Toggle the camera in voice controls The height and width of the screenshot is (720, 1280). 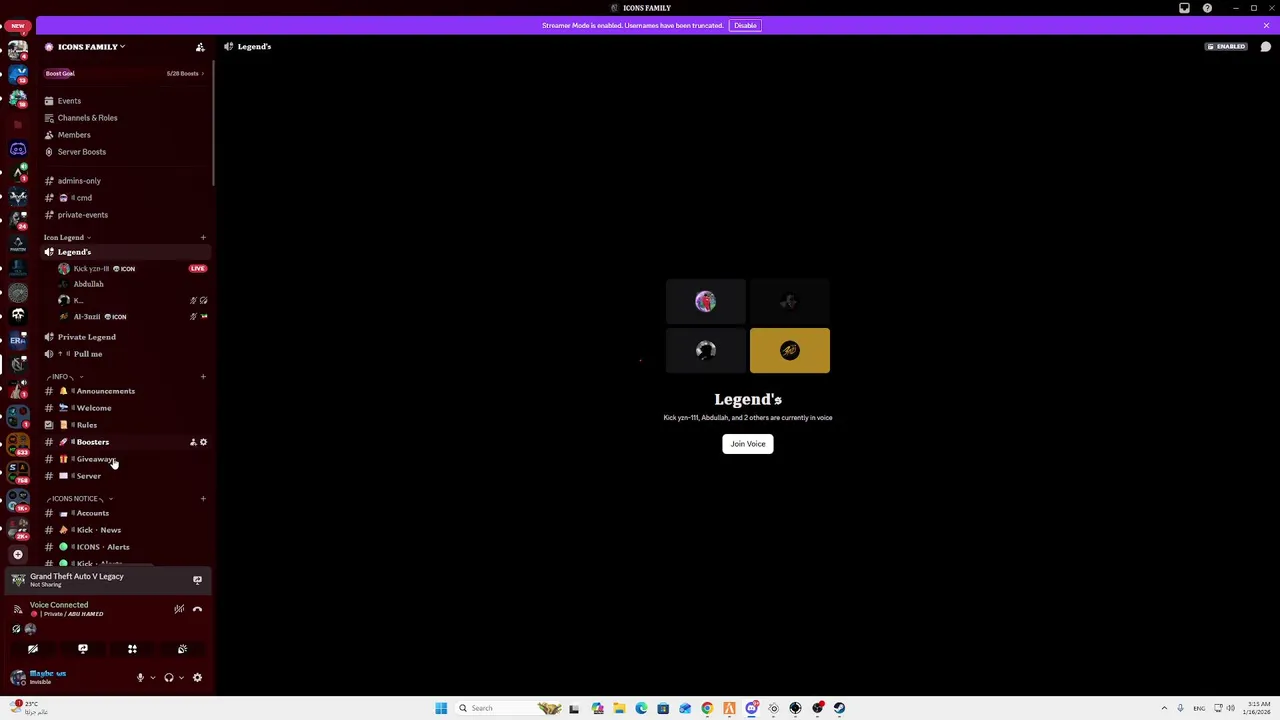[33, 649]
